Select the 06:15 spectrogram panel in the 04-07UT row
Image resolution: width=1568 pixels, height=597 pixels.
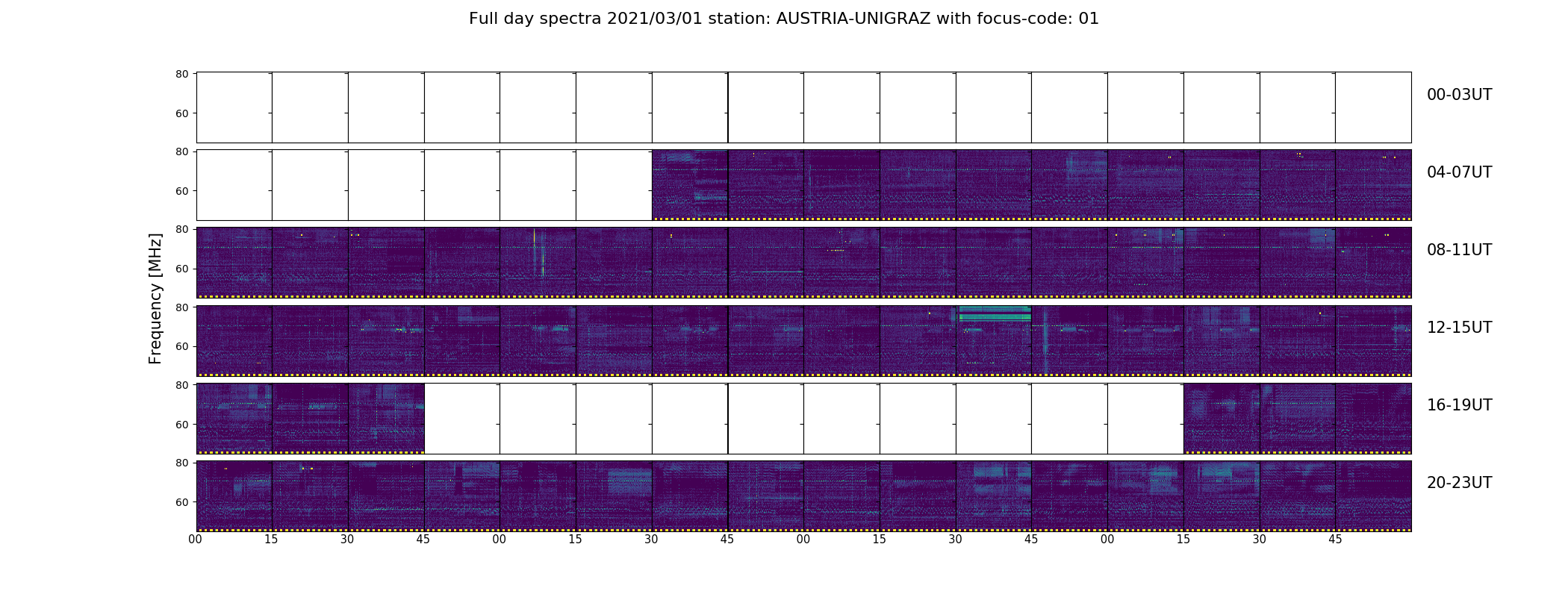918,185
